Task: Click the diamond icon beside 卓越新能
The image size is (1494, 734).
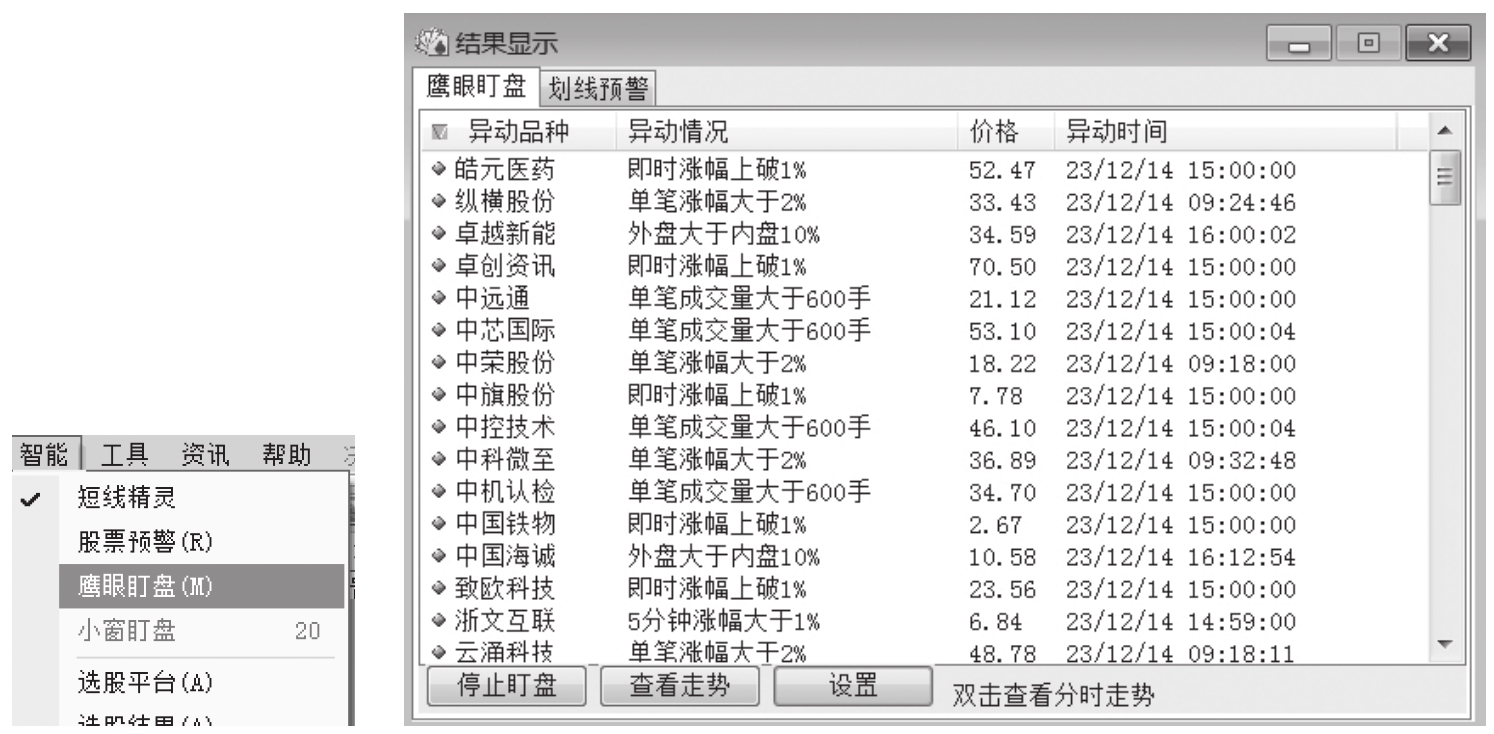Action: tap(439, 234)
